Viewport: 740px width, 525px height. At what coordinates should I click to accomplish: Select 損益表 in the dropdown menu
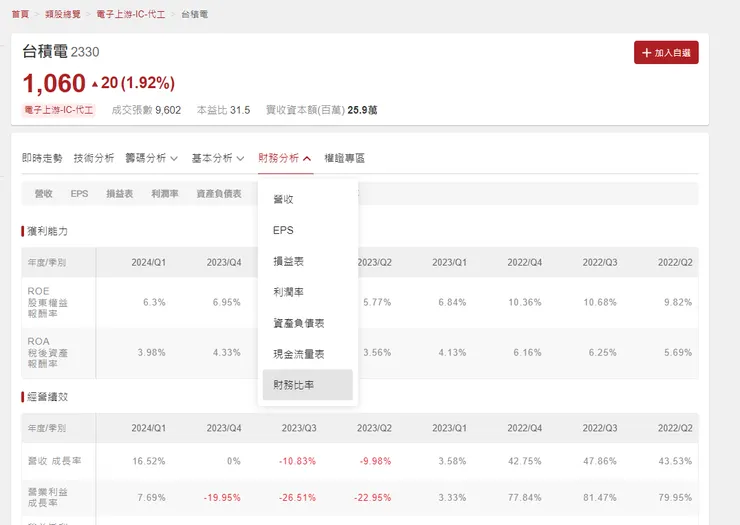[x=308, y=261]
